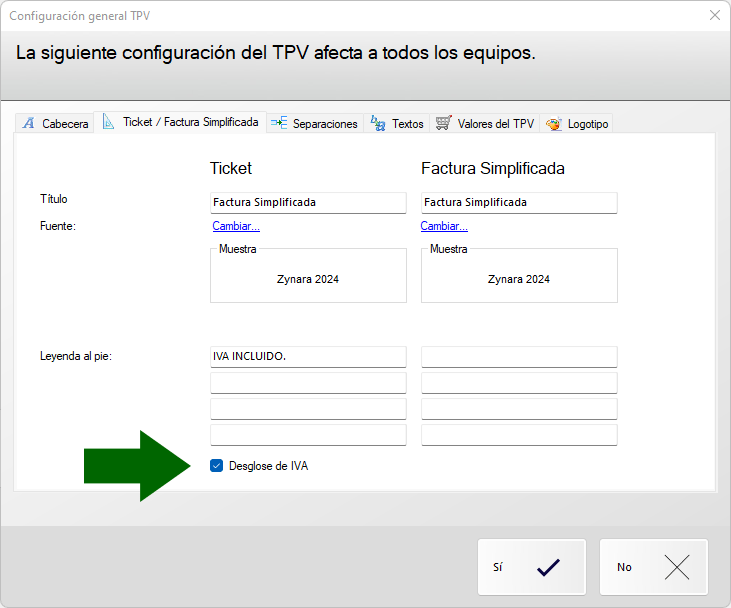This screenshot has width=731, height=608.
Task: Close the Configuración general TPV dialog
Action: pos(714,16)
